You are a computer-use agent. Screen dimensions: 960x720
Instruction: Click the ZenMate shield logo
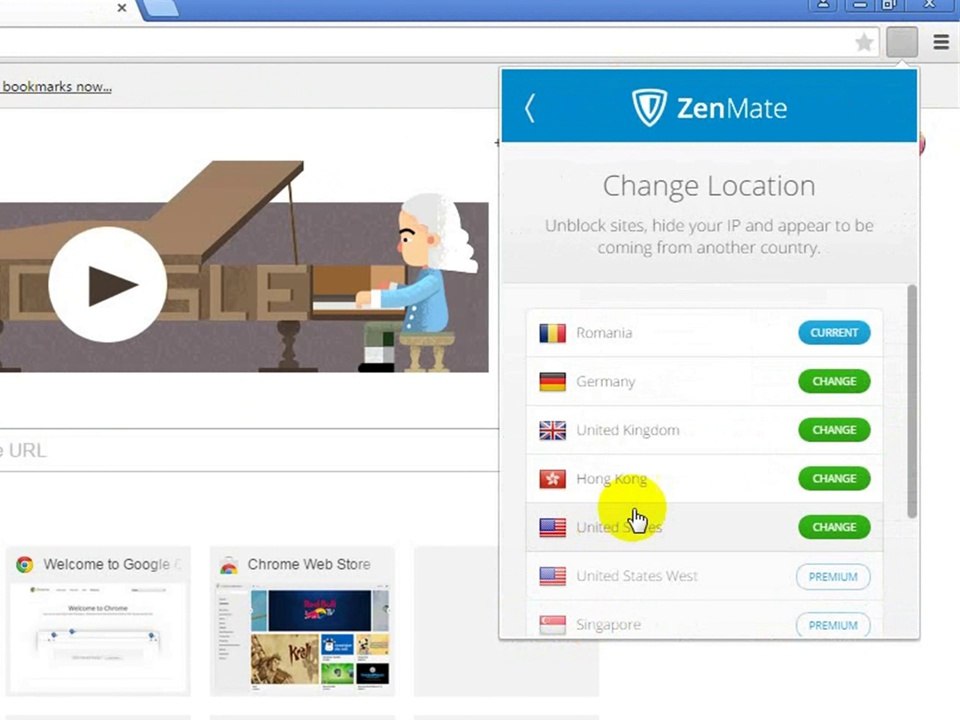tap(649, 108)
